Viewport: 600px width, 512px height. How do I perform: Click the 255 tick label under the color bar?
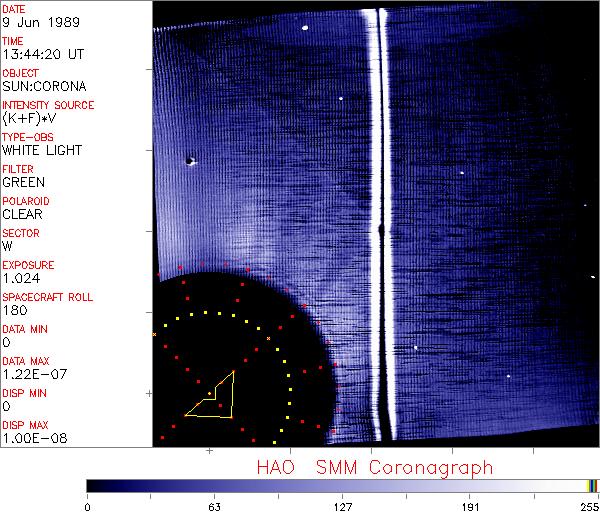click(591, 505)
